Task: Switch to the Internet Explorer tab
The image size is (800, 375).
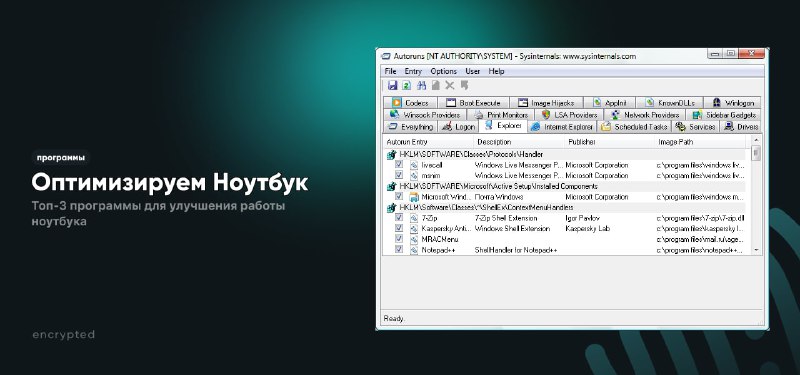Action: point(562,127)
